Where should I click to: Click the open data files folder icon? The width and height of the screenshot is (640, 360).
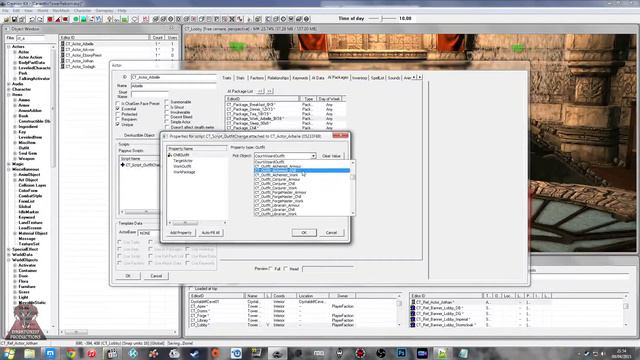(7, 19)
